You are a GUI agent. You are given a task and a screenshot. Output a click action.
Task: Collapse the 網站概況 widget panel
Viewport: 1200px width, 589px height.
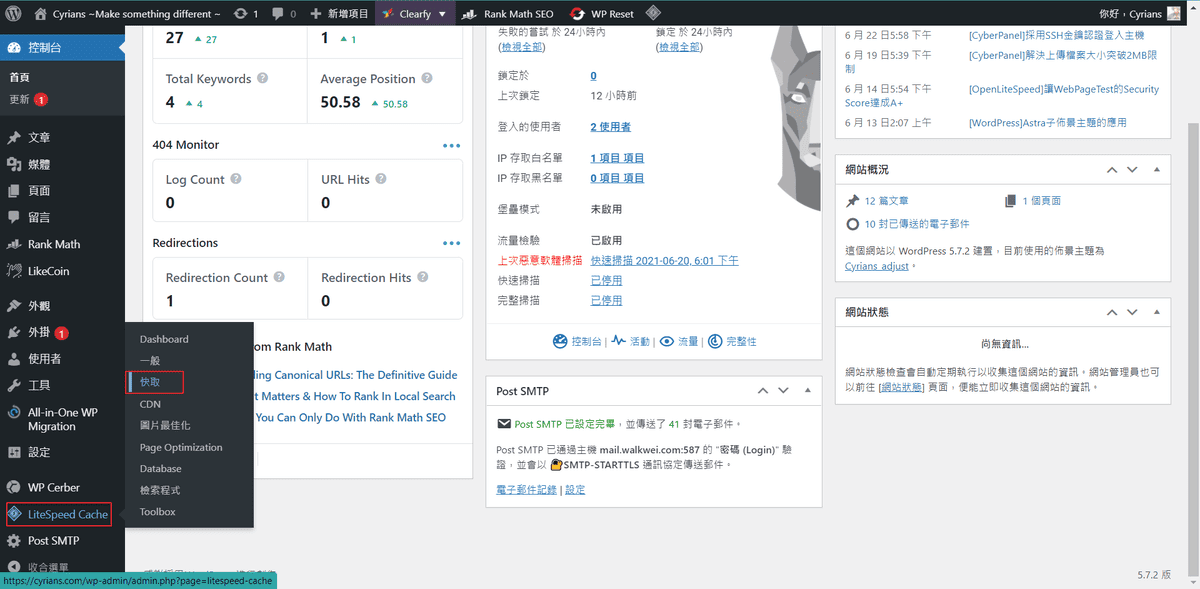(x=1155, y=170)
